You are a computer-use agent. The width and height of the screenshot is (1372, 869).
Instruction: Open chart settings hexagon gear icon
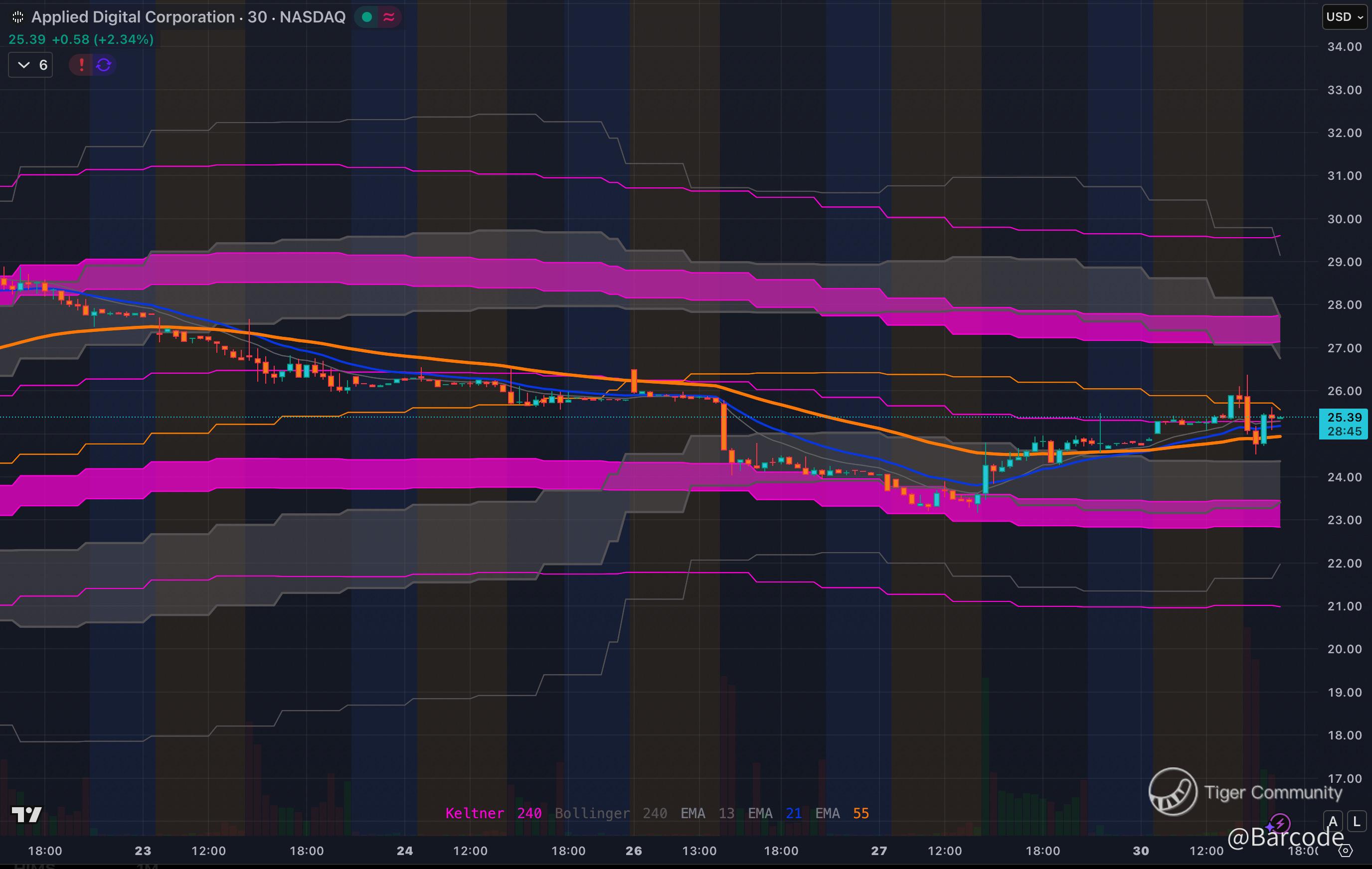tap(1345, 851)
